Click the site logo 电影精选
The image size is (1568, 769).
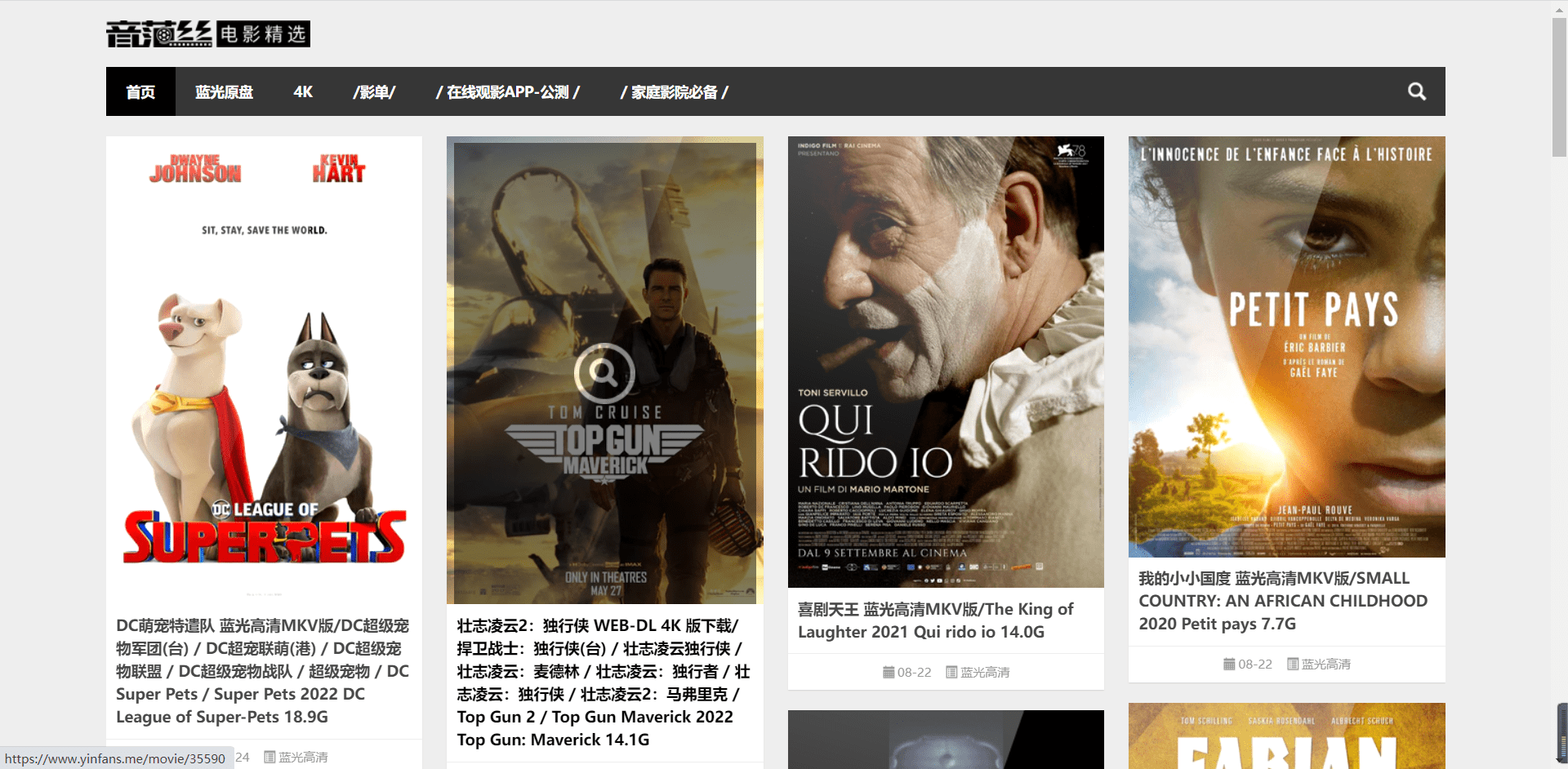208,33
